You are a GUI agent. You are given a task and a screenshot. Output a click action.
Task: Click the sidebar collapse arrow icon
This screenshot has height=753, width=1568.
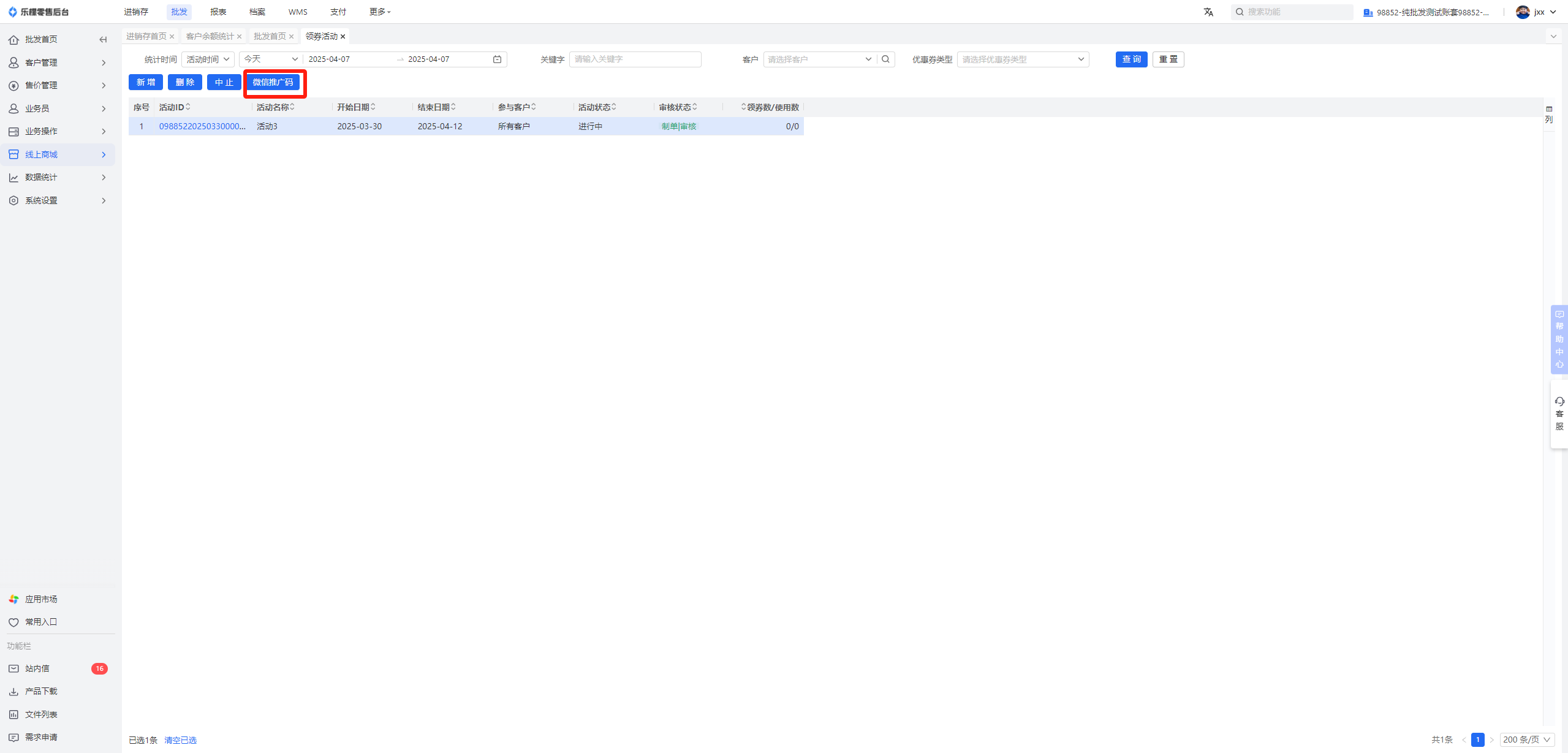(103, 40)
